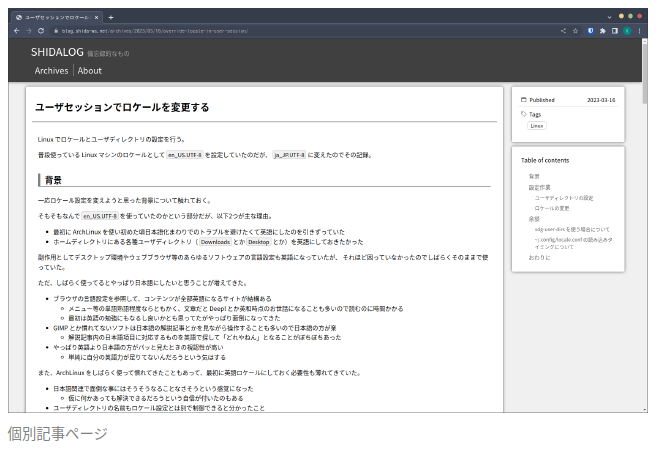Click the Linux tag badge
The width and height of the screenshot is (661, 457).
tap(537, 126)
